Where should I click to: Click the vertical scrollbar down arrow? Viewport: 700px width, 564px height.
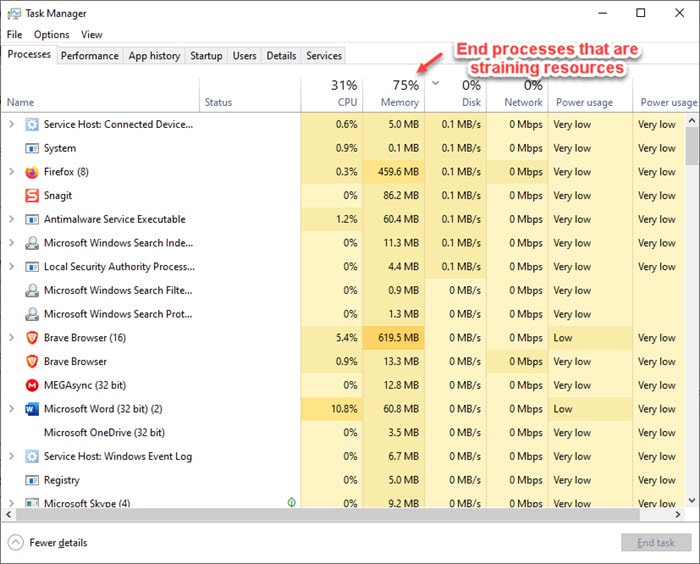[x=692, y=501]
